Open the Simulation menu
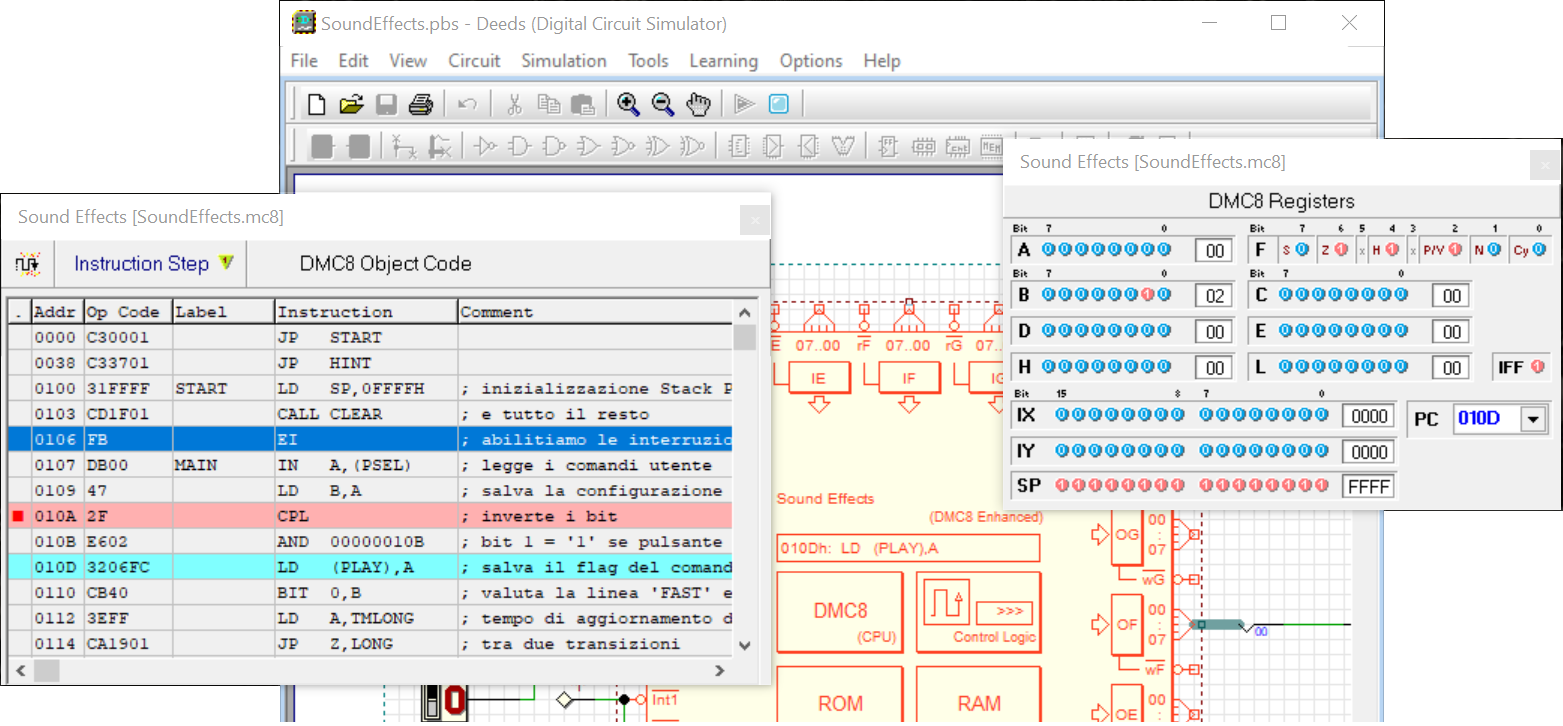 (564, 61)
